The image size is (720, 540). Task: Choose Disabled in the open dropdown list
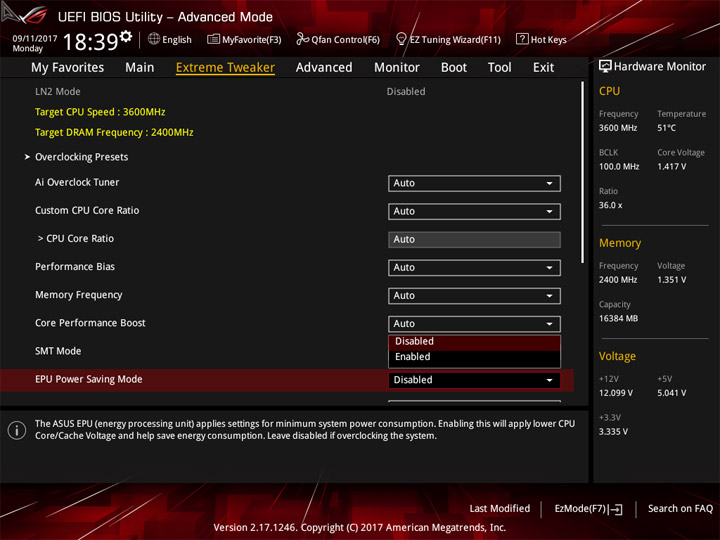pyautogui.click(x=474, y=341)
